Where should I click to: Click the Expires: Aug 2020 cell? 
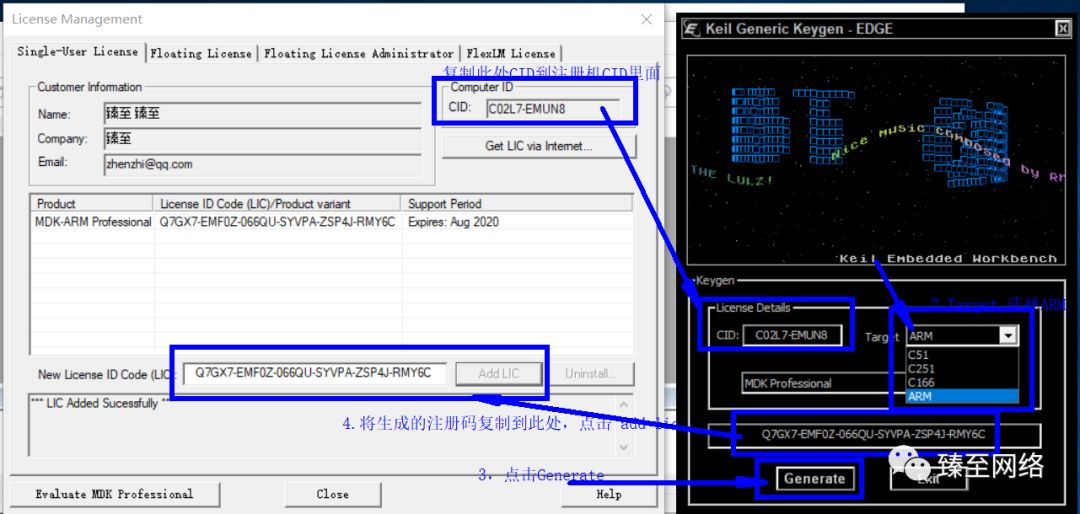coord(454,222)
